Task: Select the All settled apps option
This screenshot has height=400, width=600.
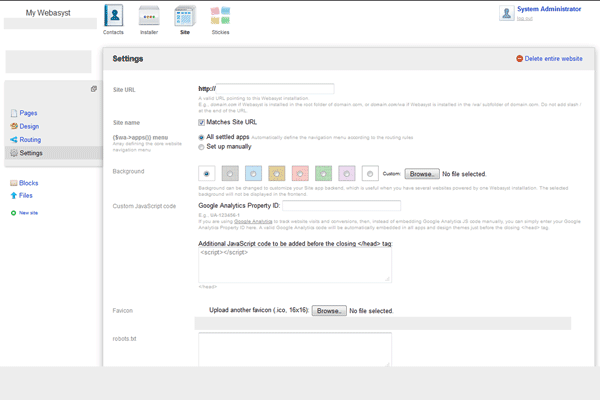Action: click(202, 136)
